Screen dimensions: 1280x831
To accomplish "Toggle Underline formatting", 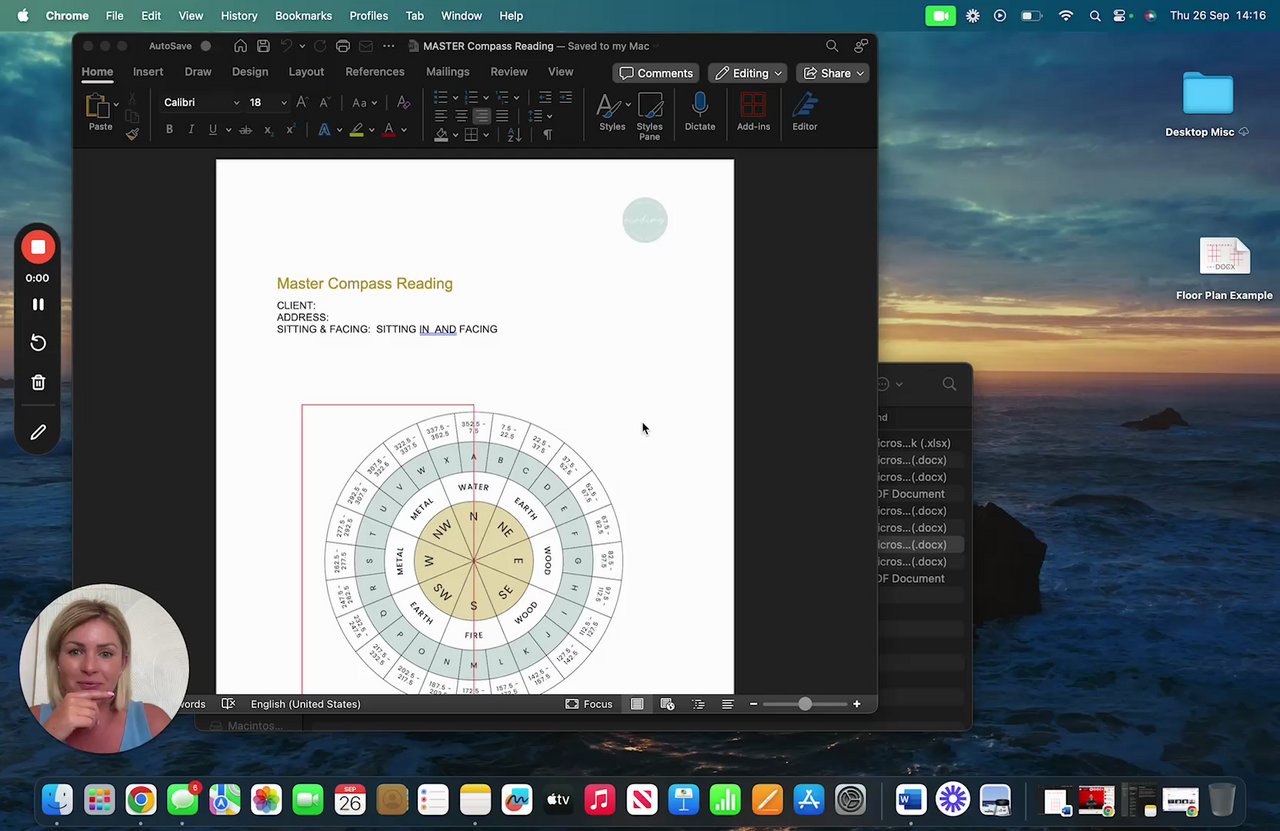I will 212,130.
